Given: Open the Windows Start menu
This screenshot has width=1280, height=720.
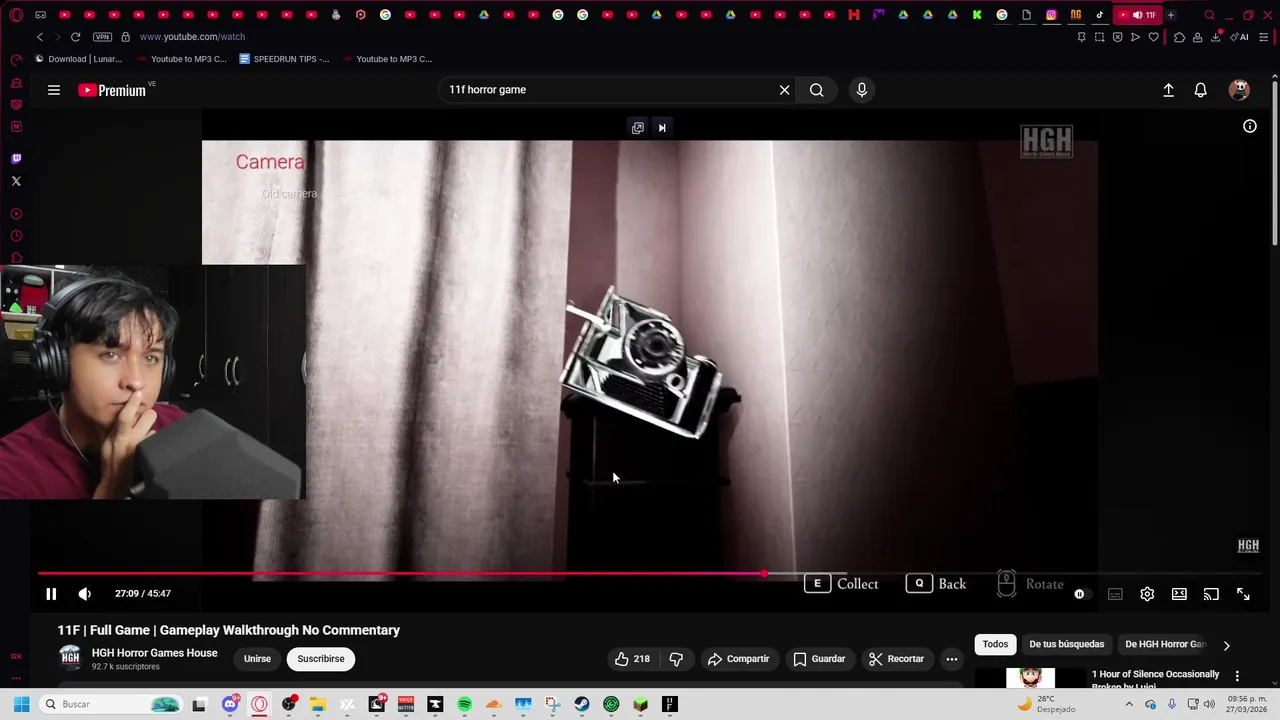Looking at the screenshot, I should tap(21, 704).
